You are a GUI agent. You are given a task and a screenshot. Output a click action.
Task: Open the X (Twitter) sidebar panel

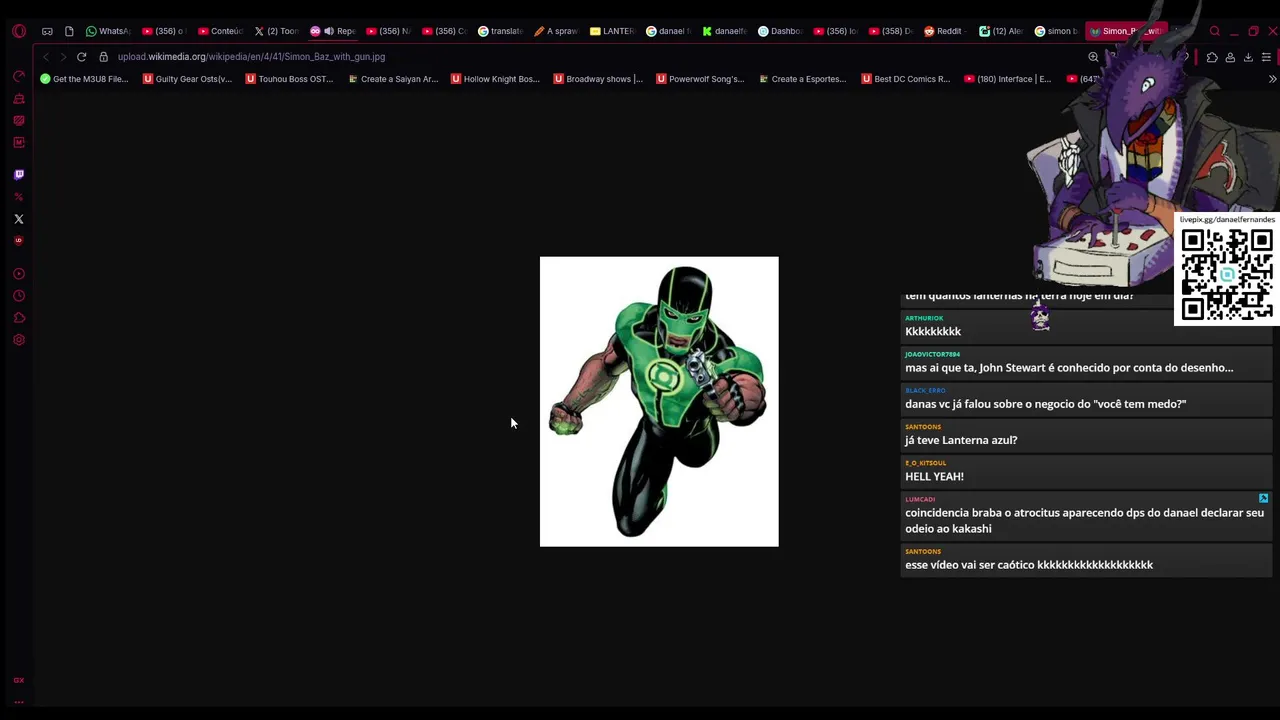19,219
